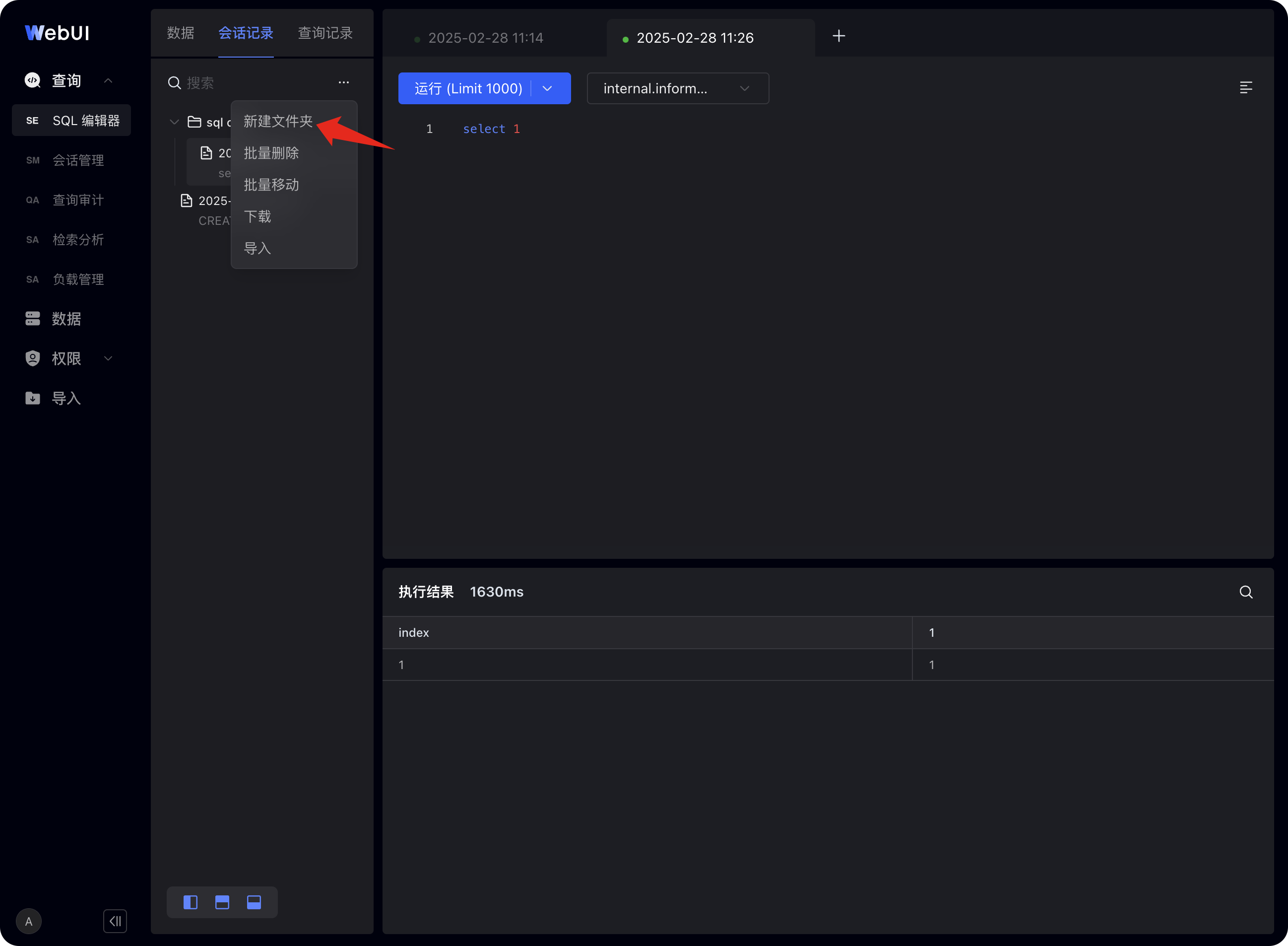
Task: Toggle the top panel layout icon
Action: point(222,902)
